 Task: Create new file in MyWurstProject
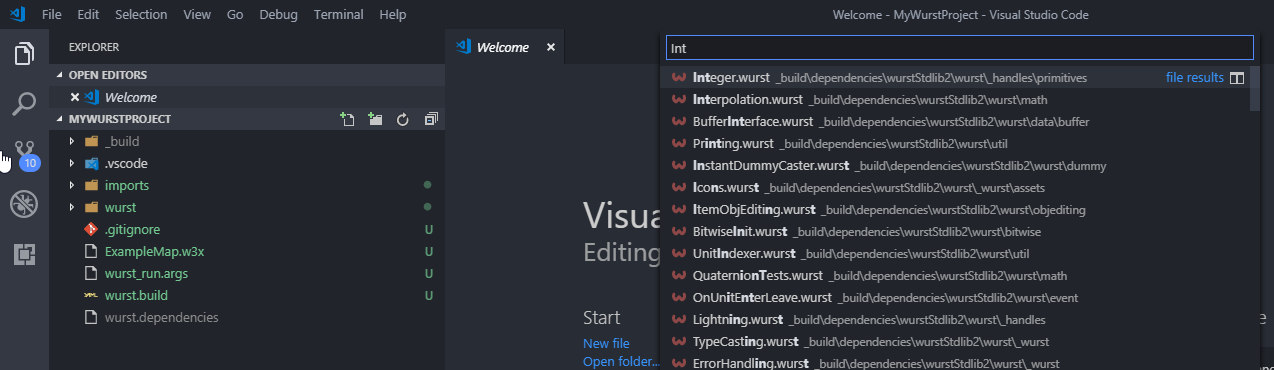coord(348,119)
